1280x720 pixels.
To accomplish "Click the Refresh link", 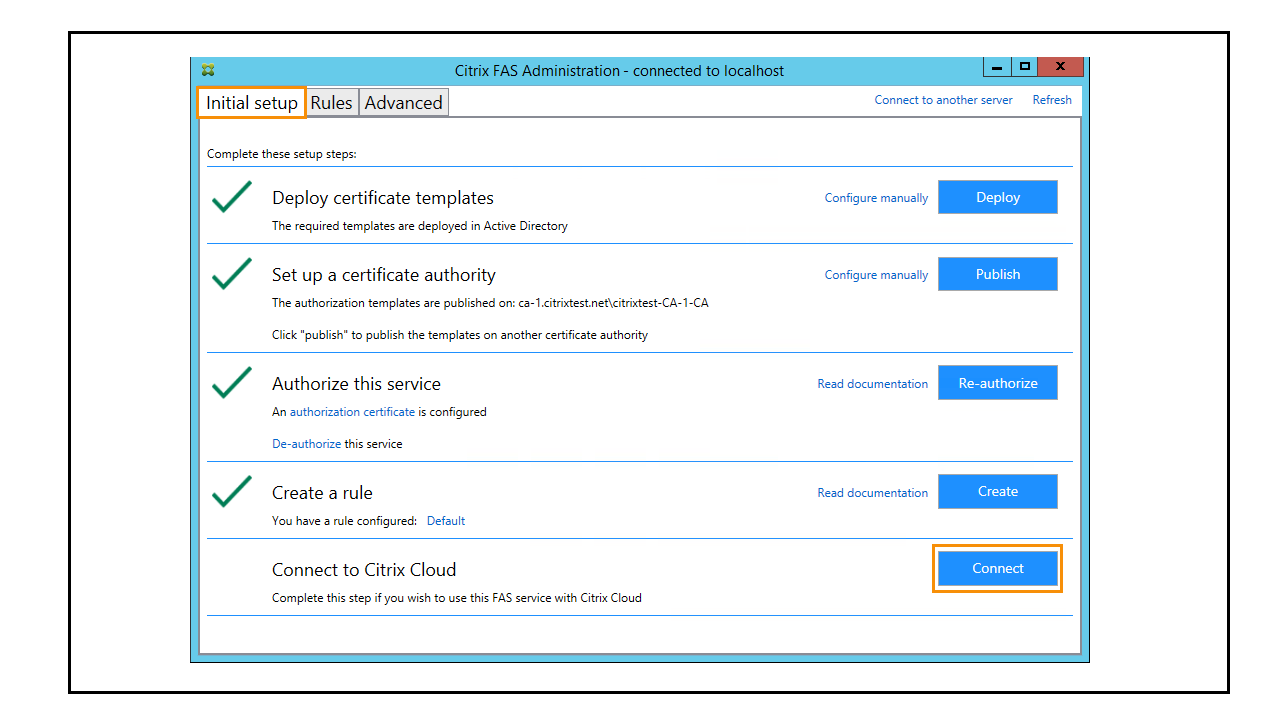I will 1052,100.
